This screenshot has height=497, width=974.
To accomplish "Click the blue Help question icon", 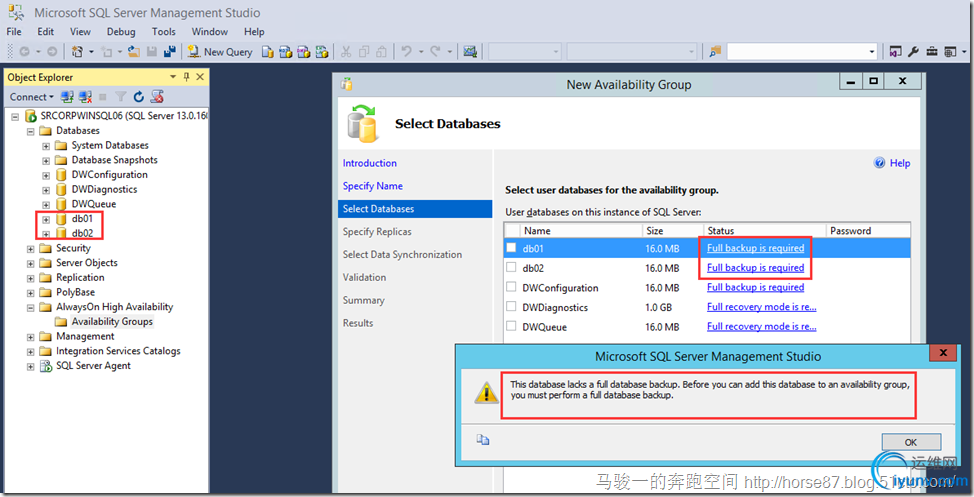I will [880, 163].
